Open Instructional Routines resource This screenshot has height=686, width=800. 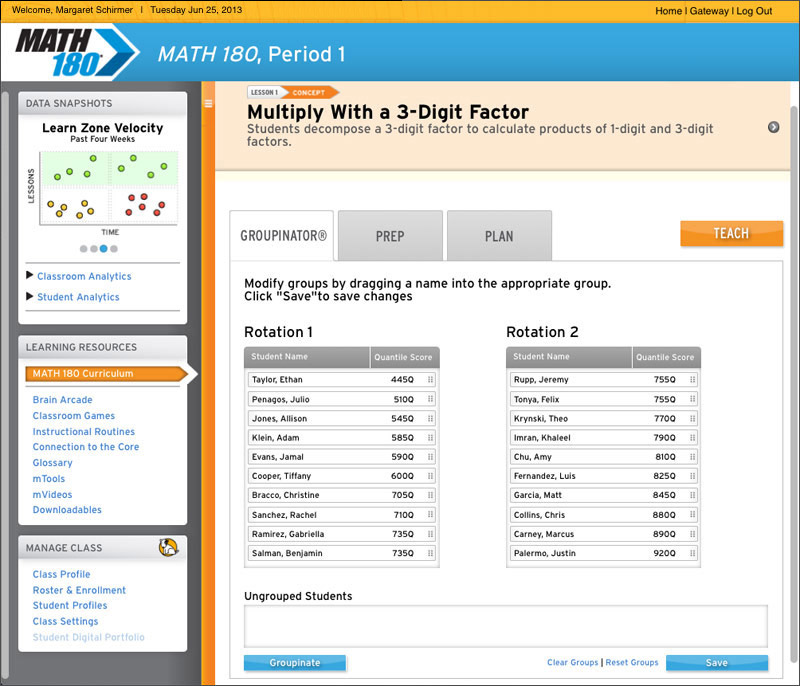click(84, 431)
